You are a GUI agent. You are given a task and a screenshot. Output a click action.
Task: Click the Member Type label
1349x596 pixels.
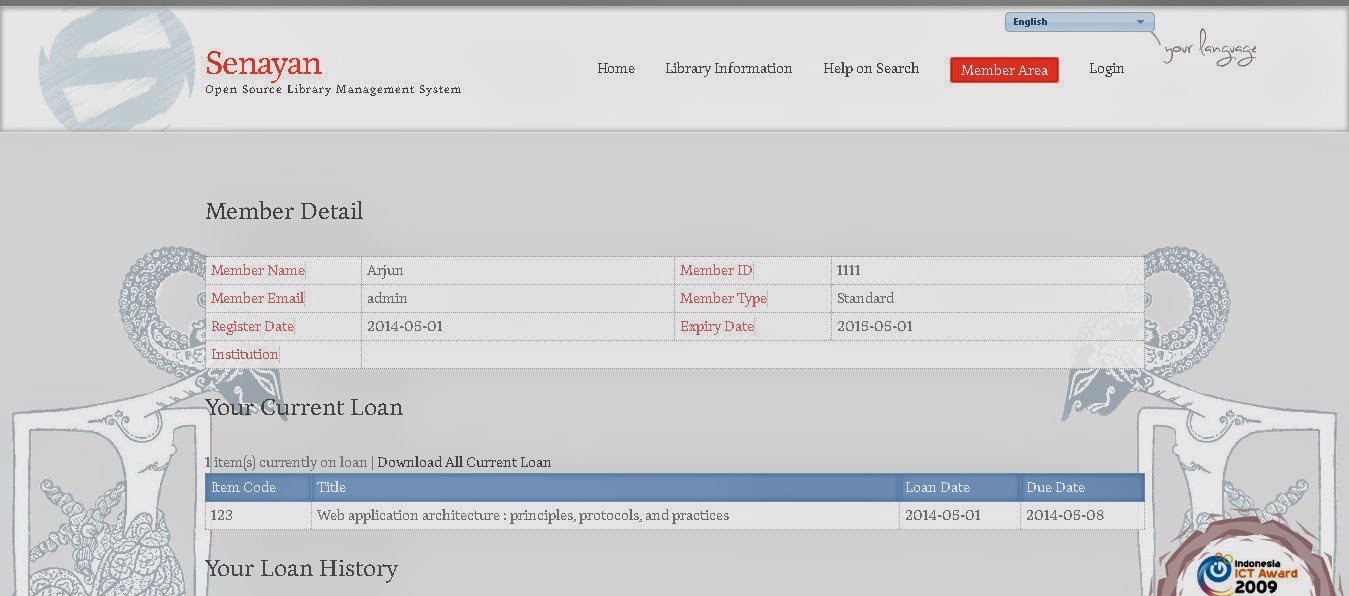pos(723,298)
